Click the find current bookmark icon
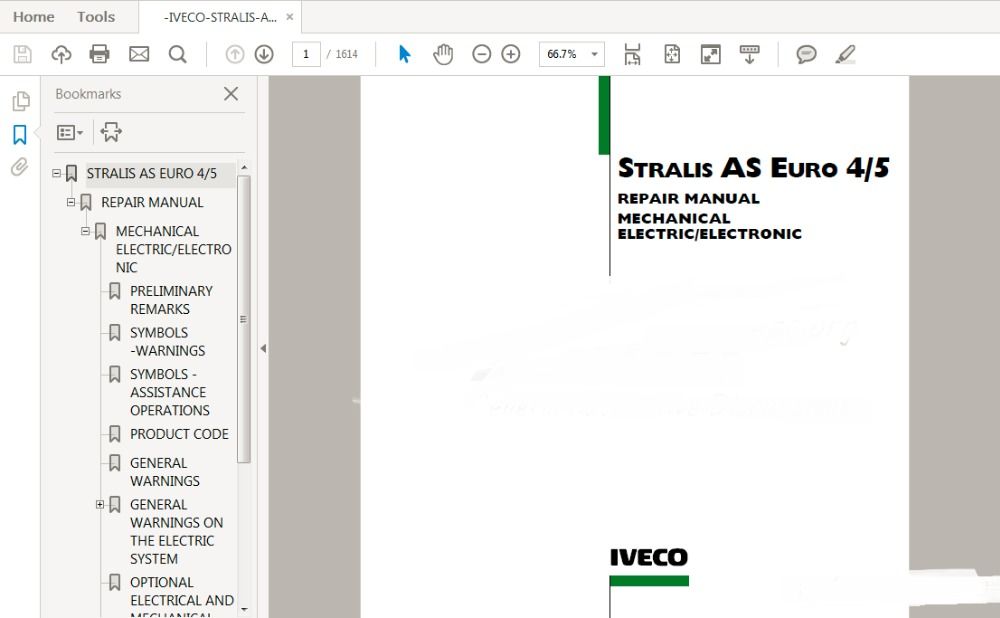 pos(111,132)
